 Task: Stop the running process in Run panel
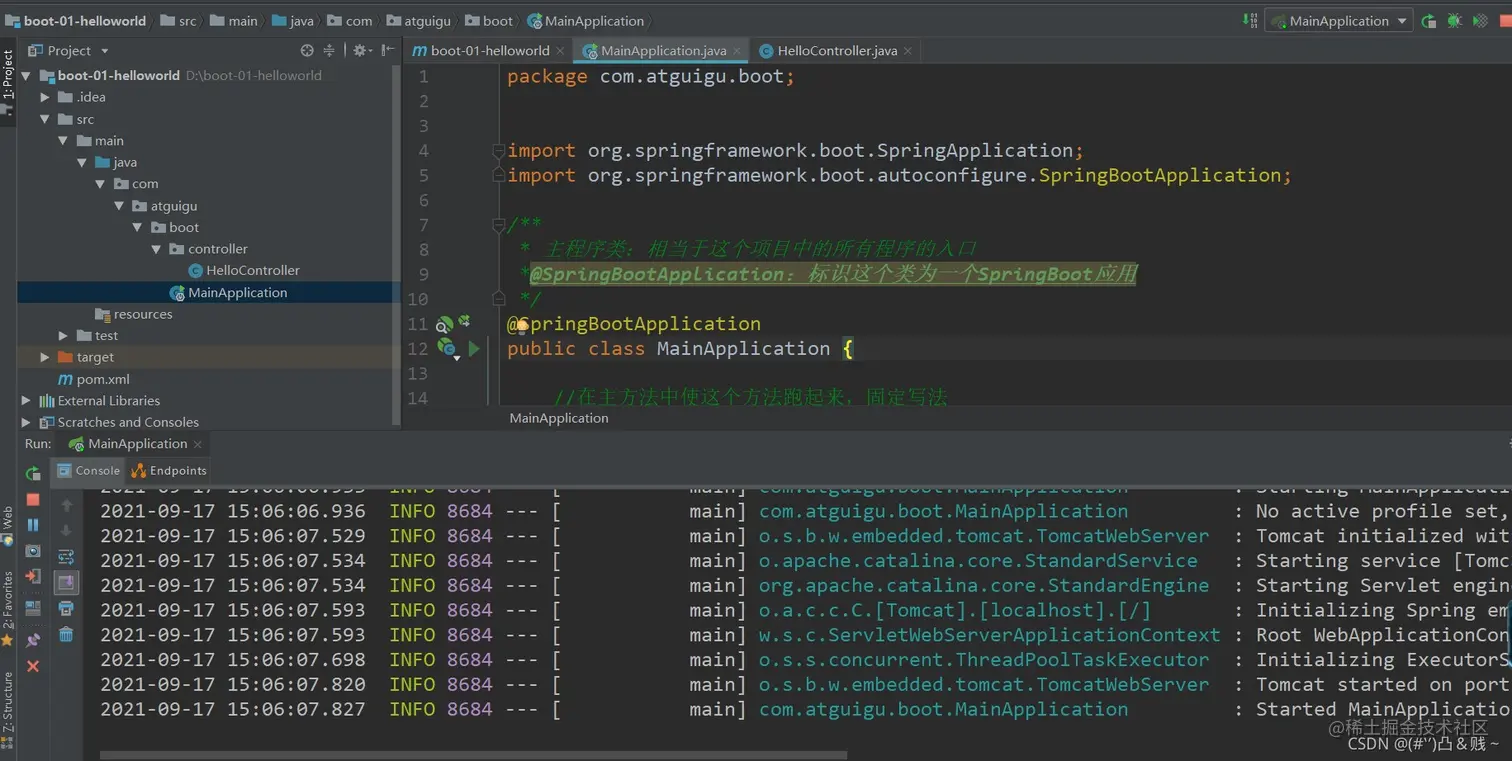33,499
